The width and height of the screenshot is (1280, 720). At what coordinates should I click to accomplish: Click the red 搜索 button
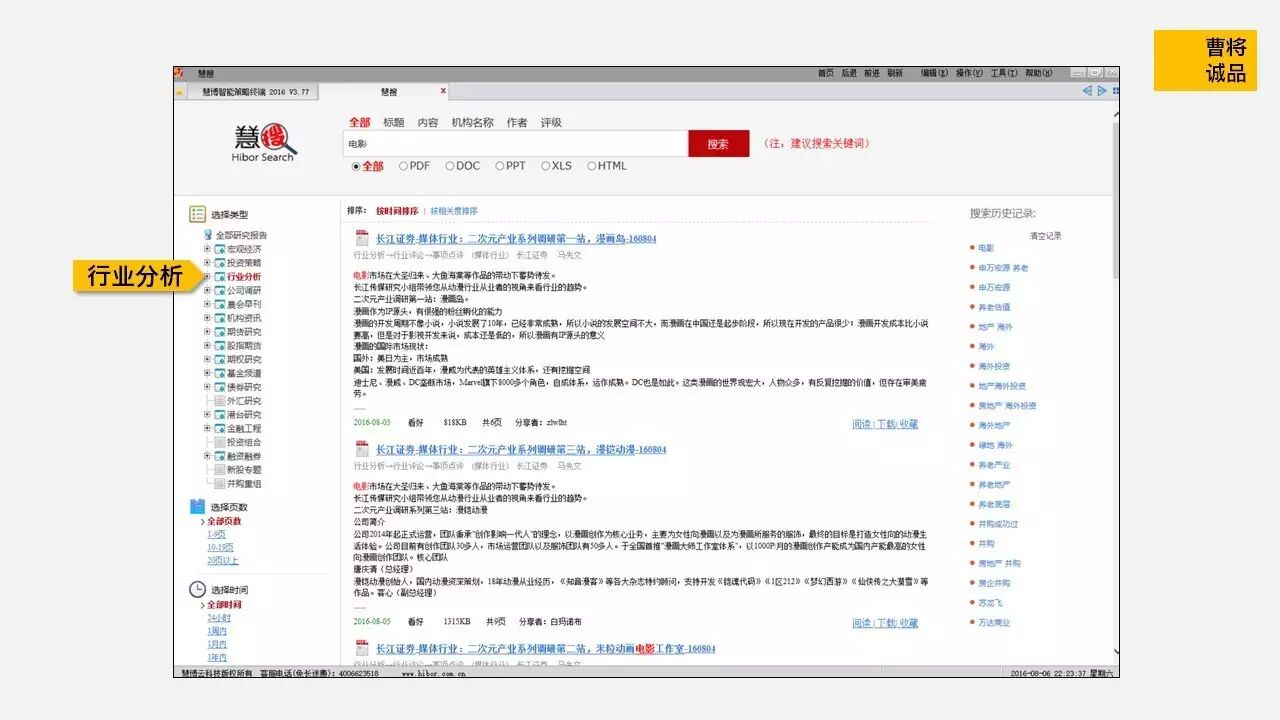point(718,144)
